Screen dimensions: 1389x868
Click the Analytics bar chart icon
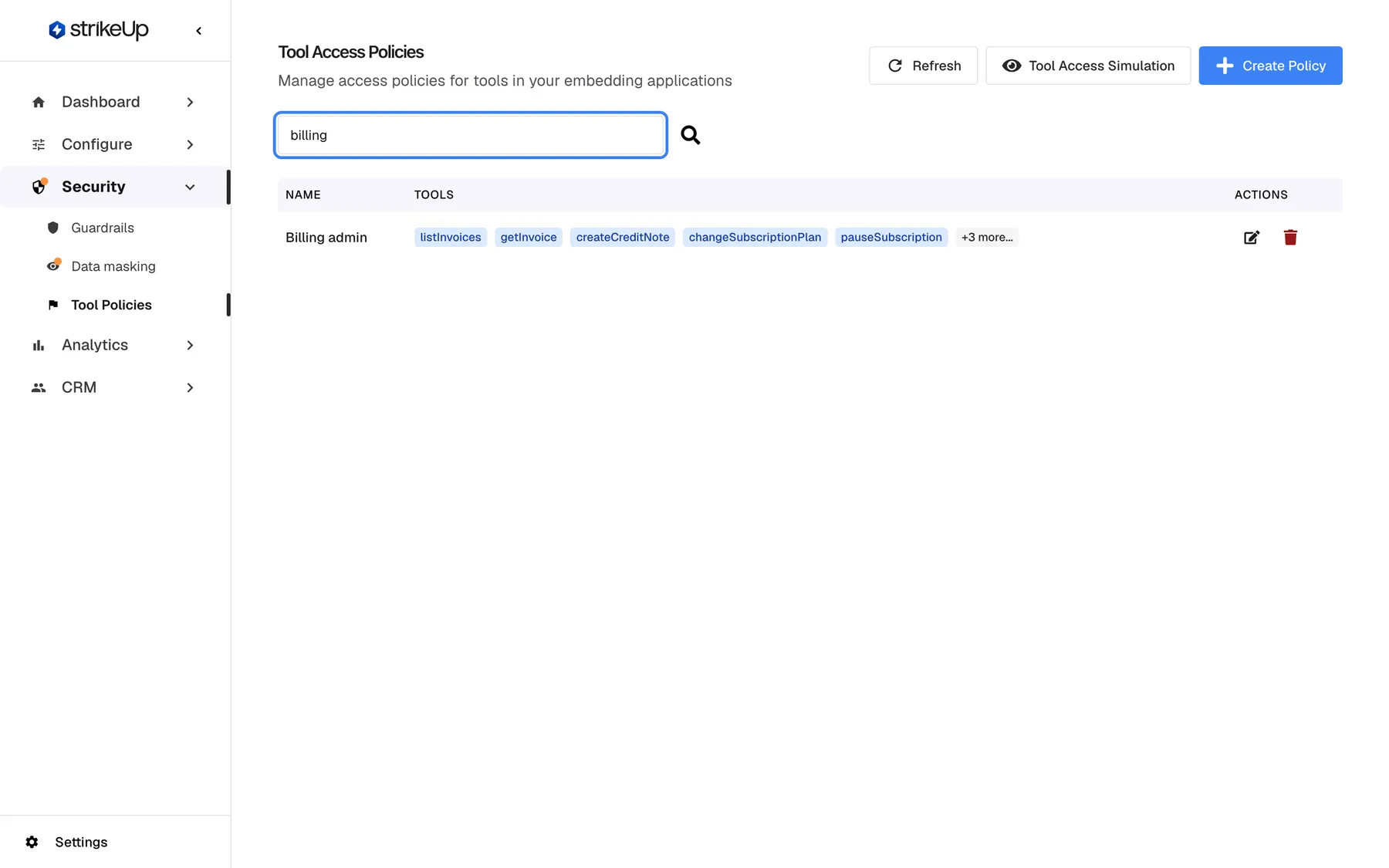point(39,345)
